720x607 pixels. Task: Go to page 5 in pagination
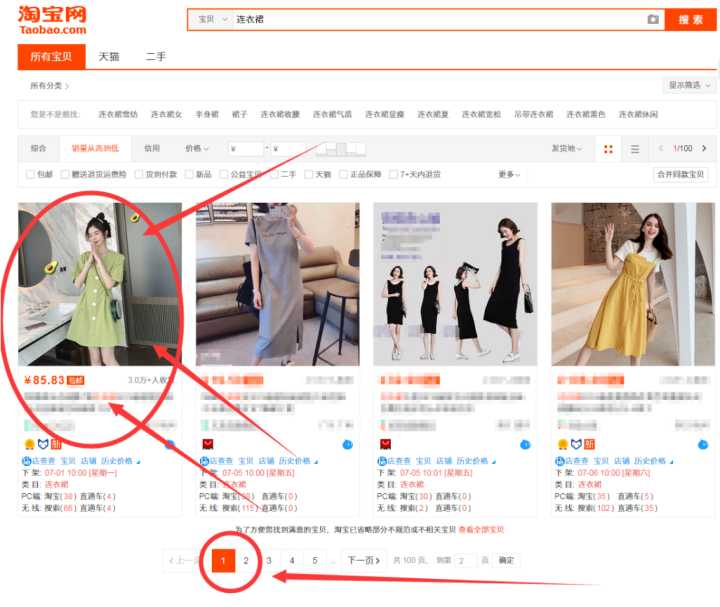(315, 561)
